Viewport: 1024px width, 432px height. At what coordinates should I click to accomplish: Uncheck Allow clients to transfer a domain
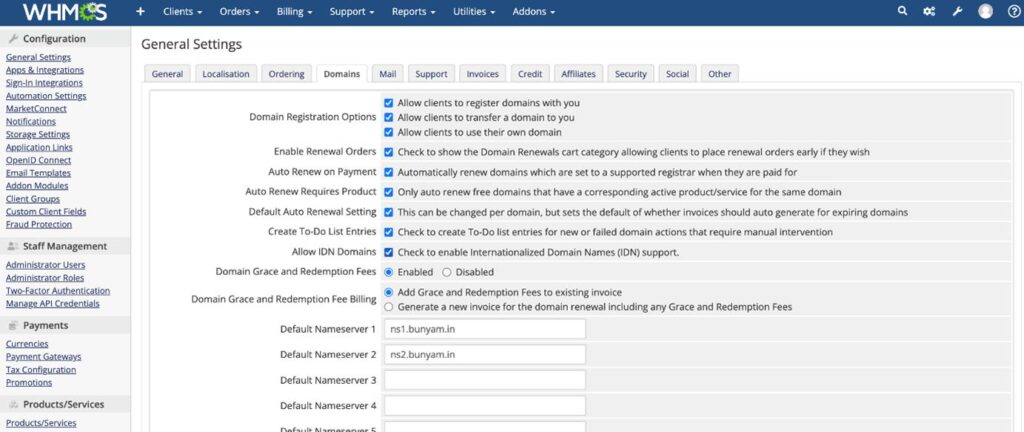389,117
